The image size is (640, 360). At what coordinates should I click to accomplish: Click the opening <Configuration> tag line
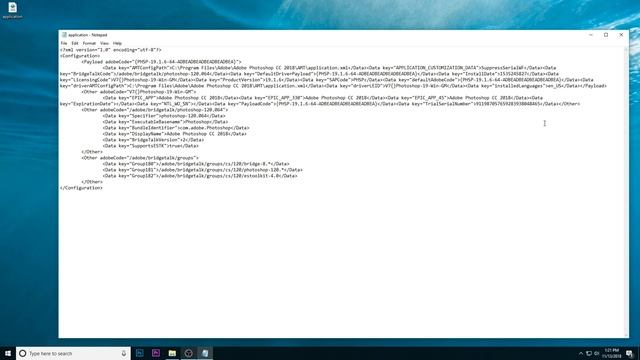[80, 56]
